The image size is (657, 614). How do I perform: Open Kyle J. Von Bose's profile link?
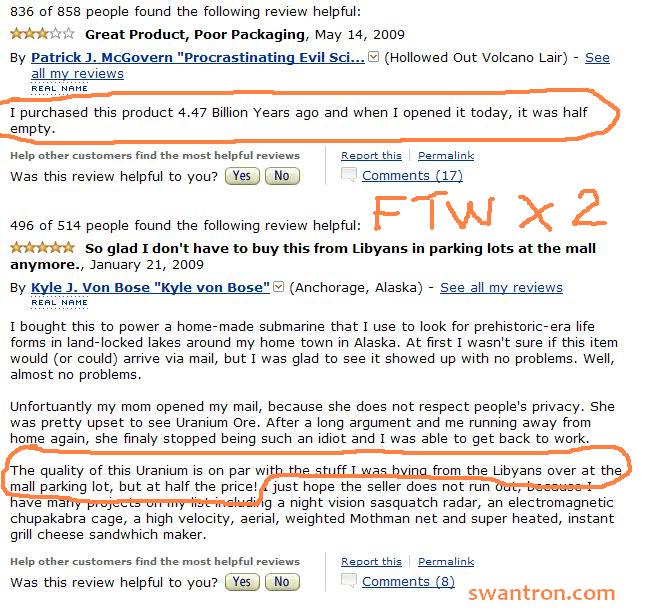pyautogui.click(x=150, y=288)
